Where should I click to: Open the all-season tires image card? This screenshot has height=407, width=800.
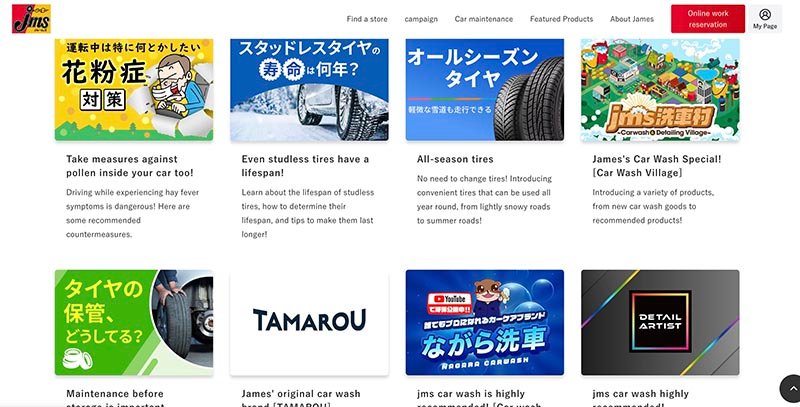click(x=485, y=89)
